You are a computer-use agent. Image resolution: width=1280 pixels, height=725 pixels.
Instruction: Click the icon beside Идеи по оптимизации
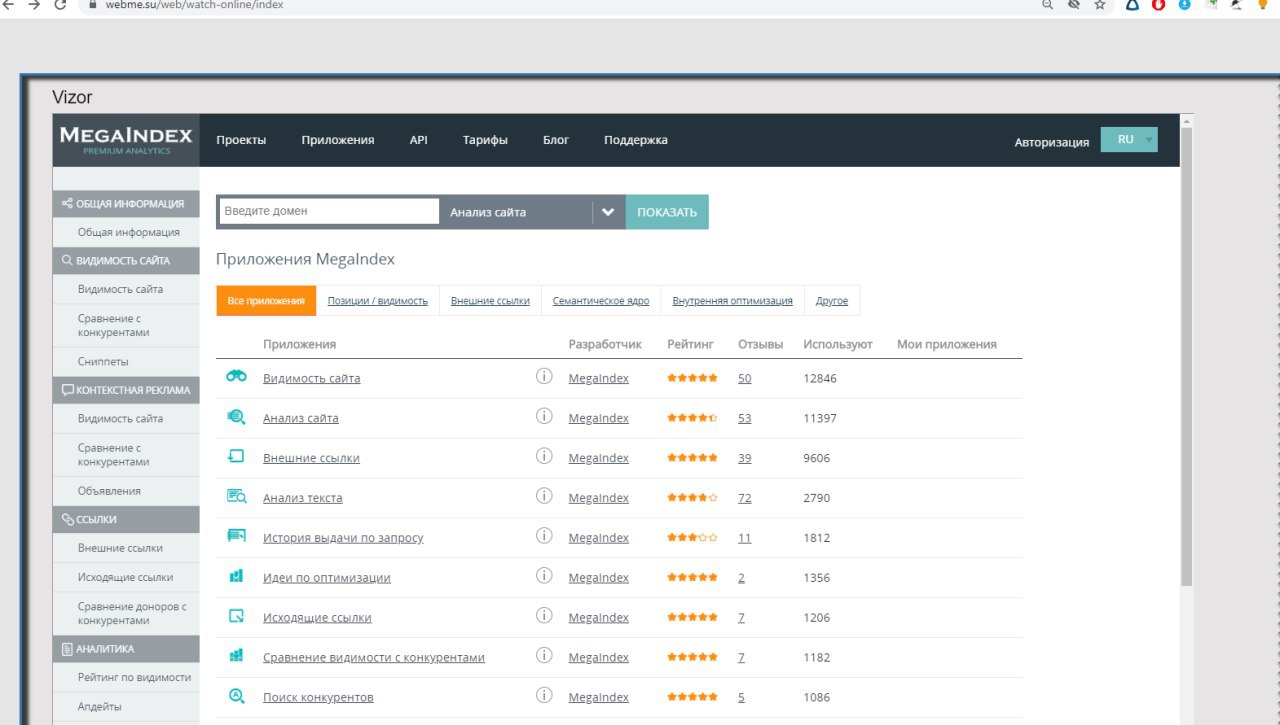tap(237, 576)
